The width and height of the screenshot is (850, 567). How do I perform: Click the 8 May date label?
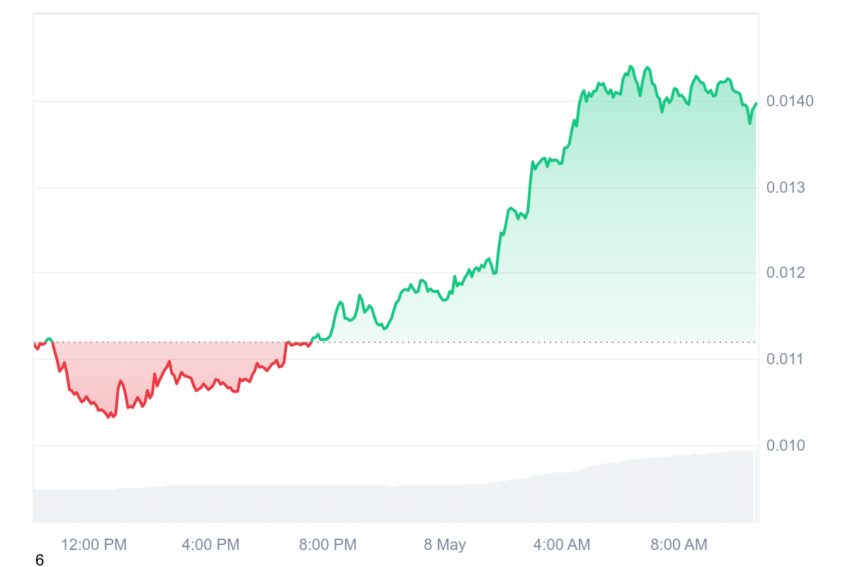point(445,544)
